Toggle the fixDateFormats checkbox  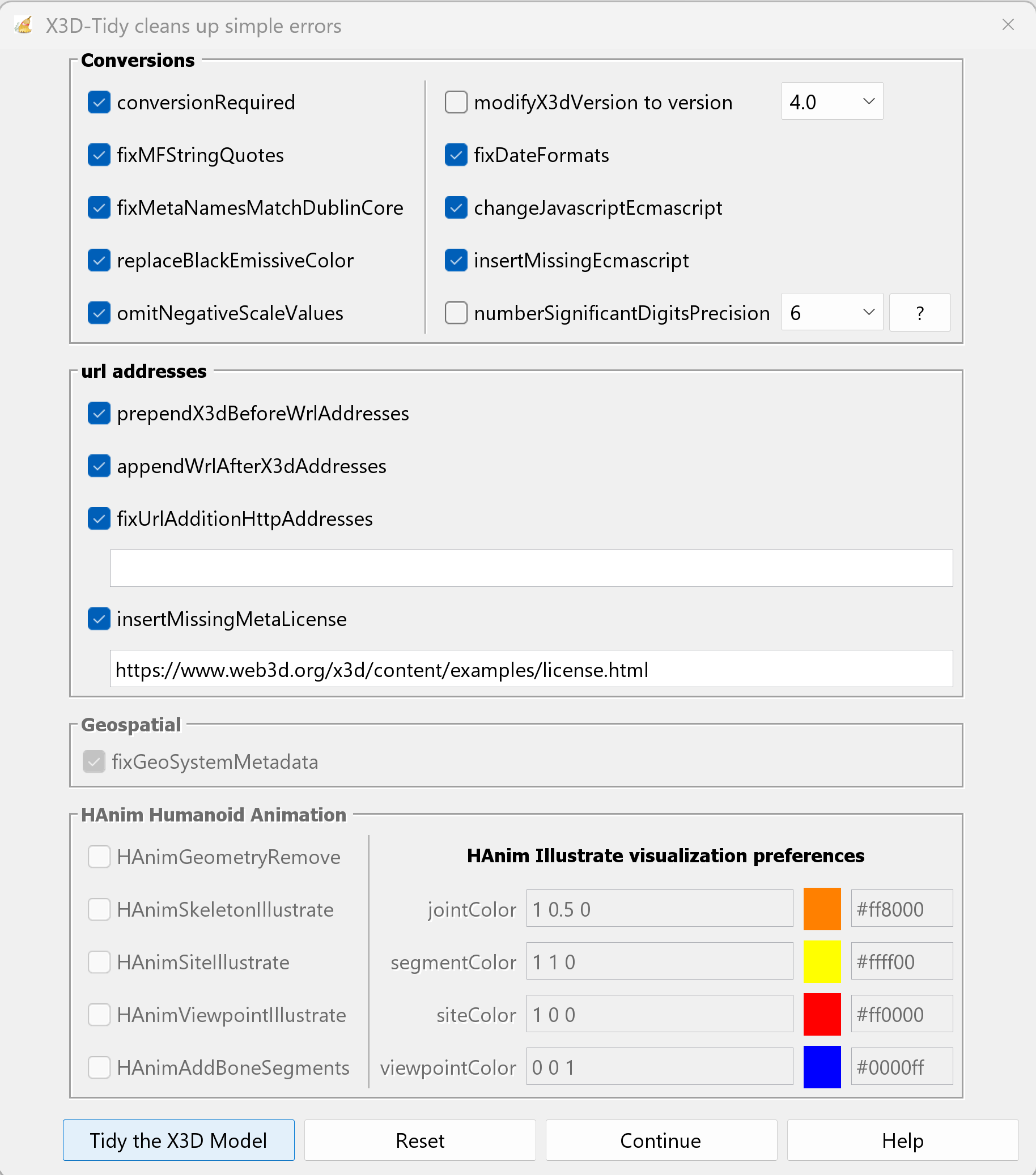pos(456,155)
